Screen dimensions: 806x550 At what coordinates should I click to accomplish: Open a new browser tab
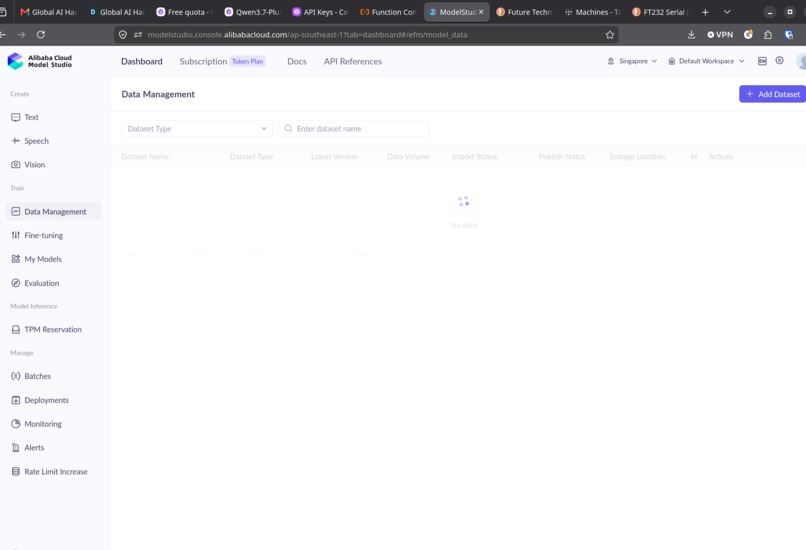pyautogui.click(x=705, y=12)
